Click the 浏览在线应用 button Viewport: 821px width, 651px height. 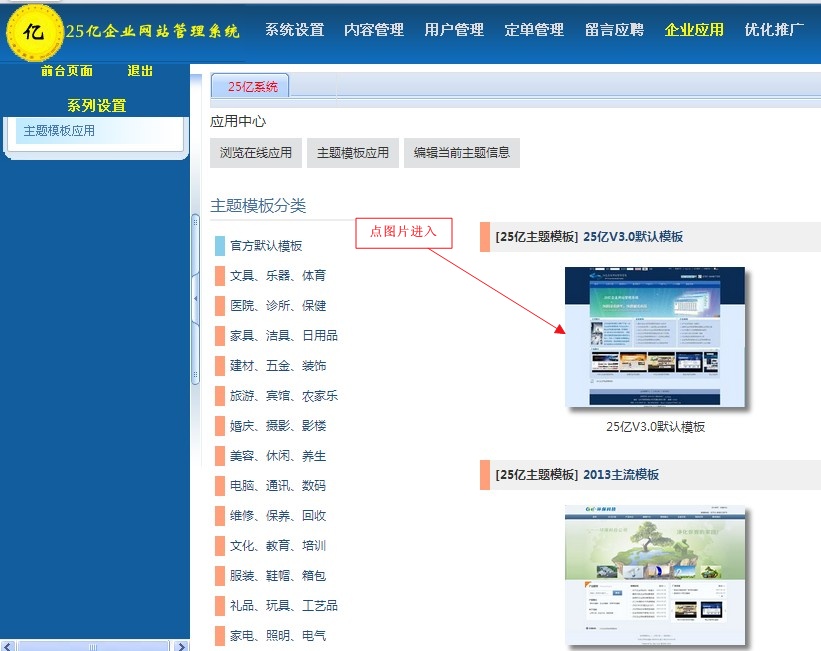[256, 153]
